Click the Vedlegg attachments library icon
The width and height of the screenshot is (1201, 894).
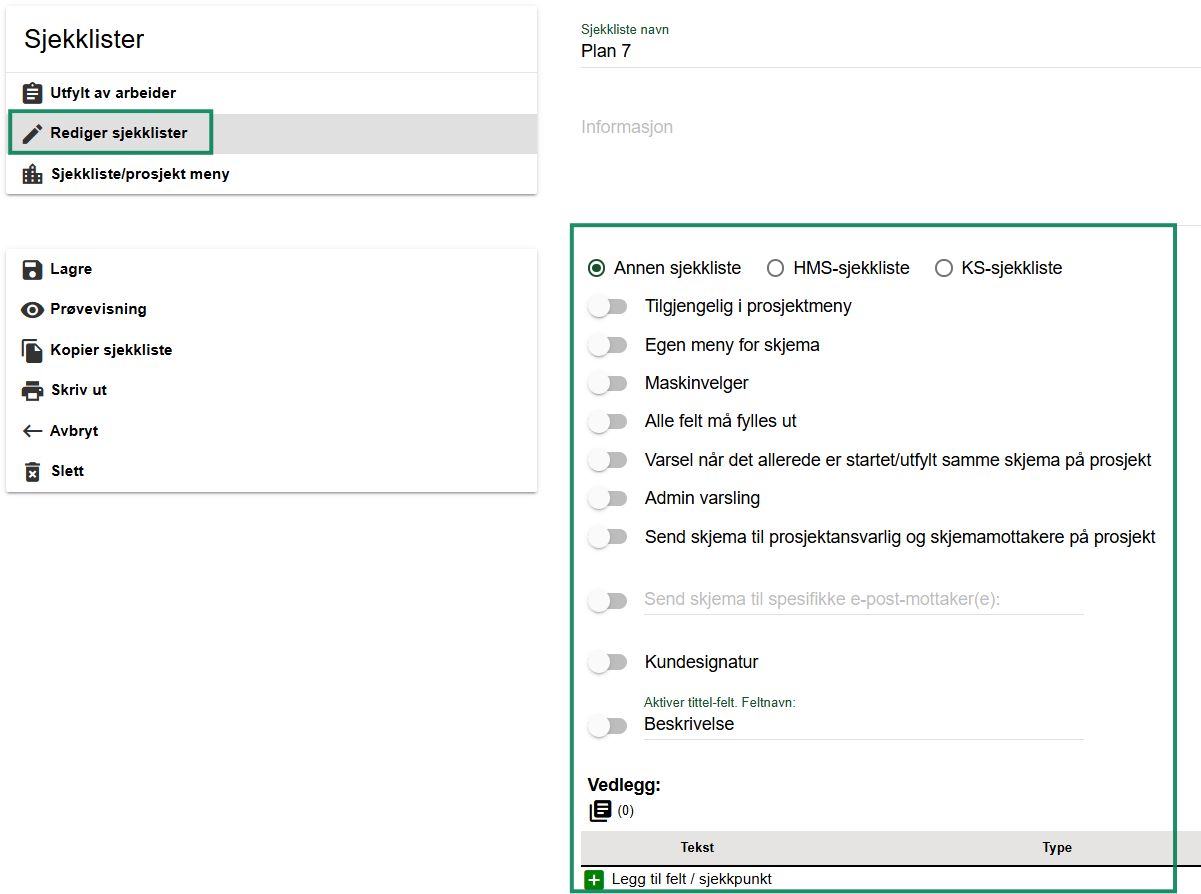(x=600, y=811)
